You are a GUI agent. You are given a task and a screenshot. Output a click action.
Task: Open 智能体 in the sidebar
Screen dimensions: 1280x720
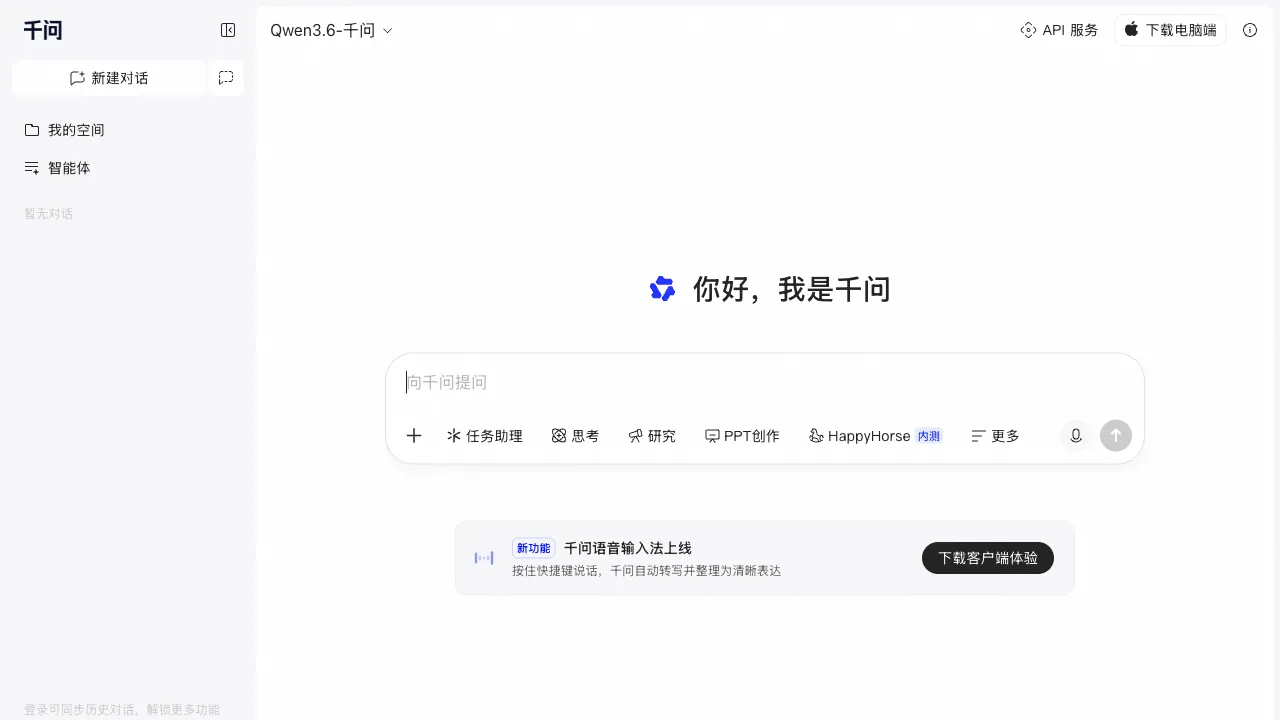[57, 168]
